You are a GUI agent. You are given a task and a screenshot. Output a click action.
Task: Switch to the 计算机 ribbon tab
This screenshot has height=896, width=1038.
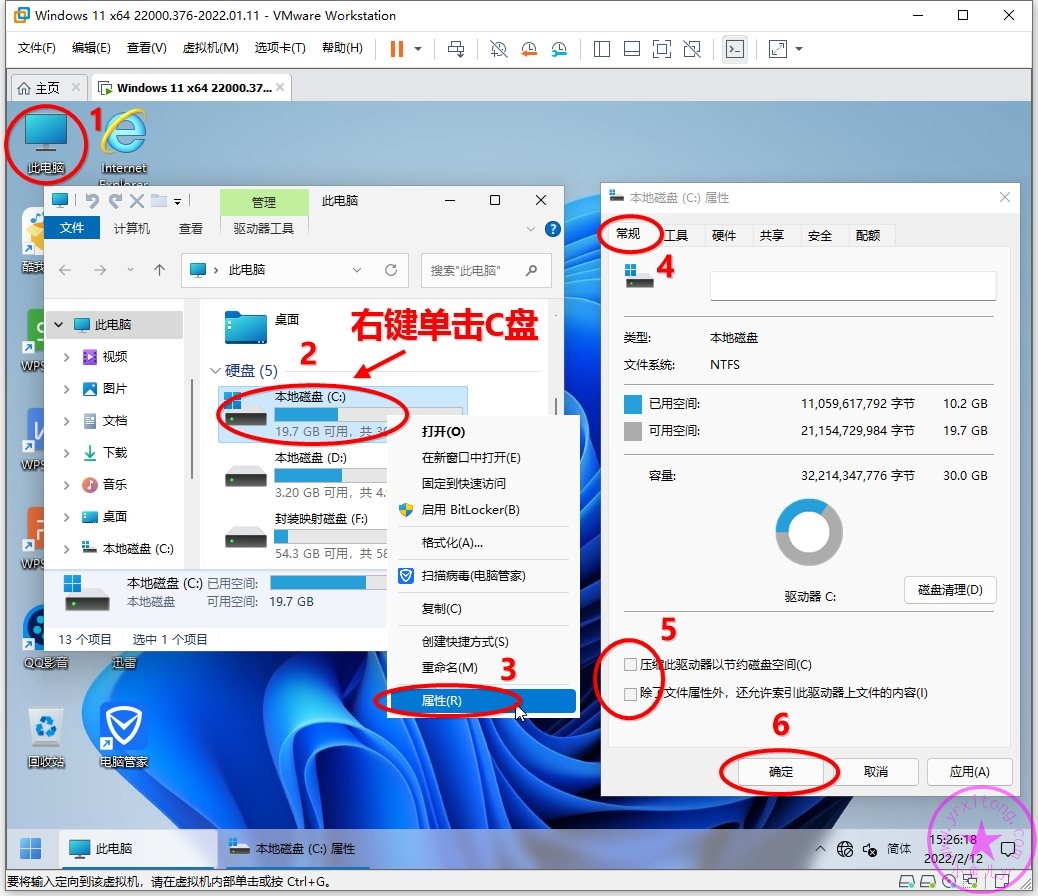132,228
